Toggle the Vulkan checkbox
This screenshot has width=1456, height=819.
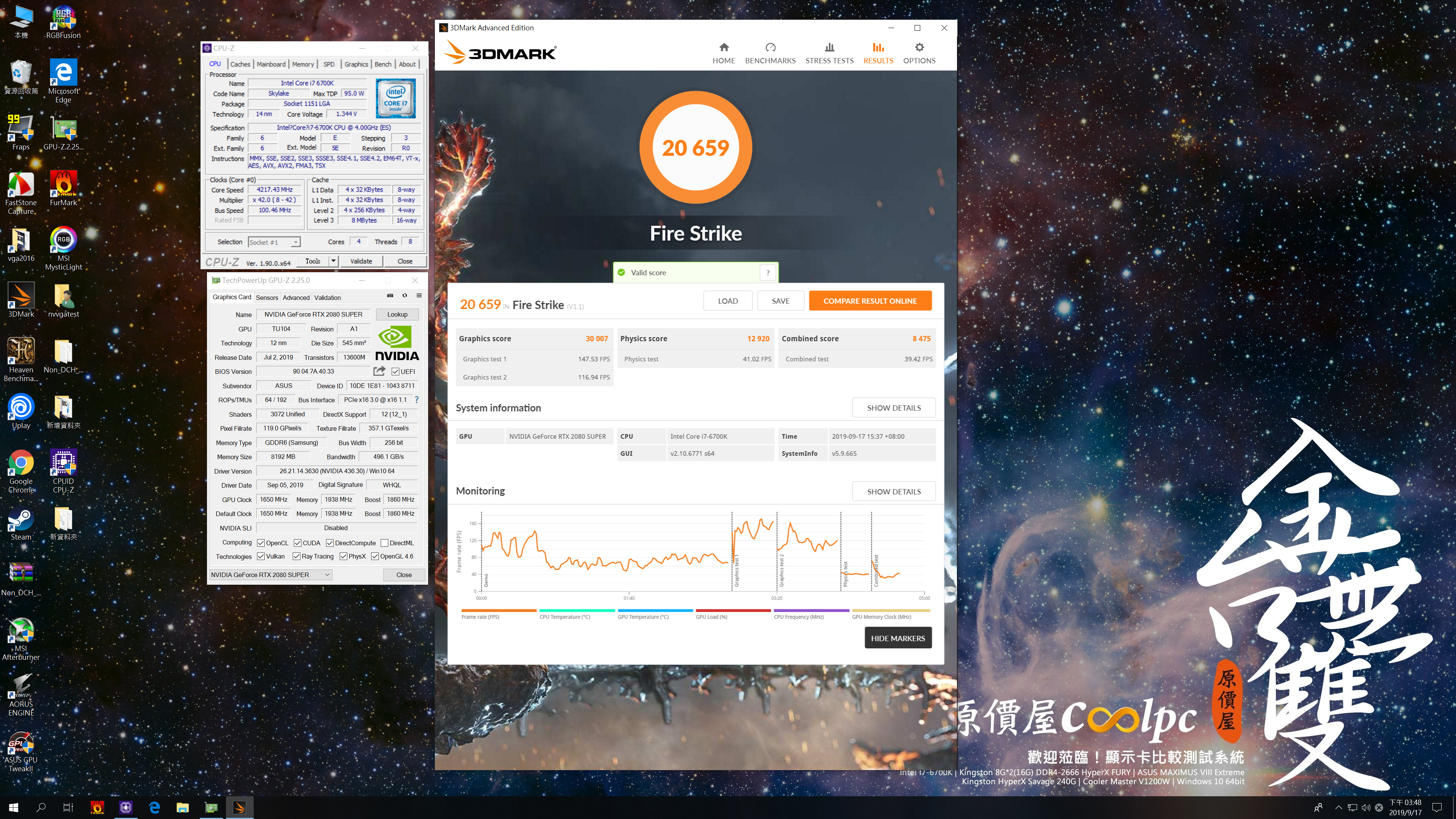pyautogui.click(x=260, y=556)
